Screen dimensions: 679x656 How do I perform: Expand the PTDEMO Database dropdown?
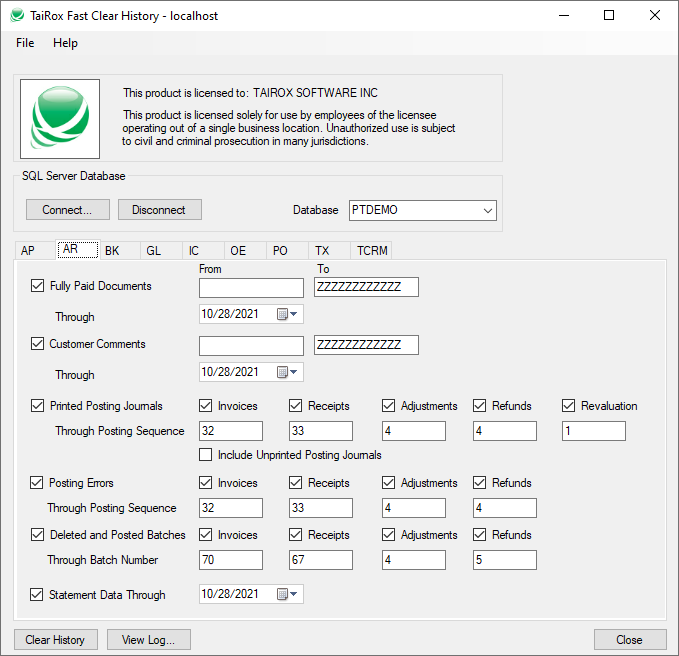click(x=488, y=210)
